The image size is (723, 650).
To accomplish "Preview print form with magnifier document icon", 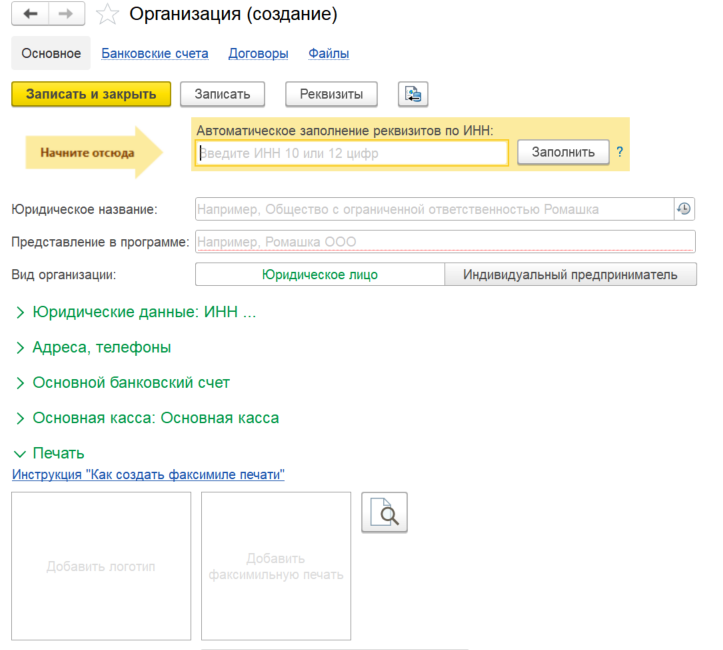I will pos(385,512).
